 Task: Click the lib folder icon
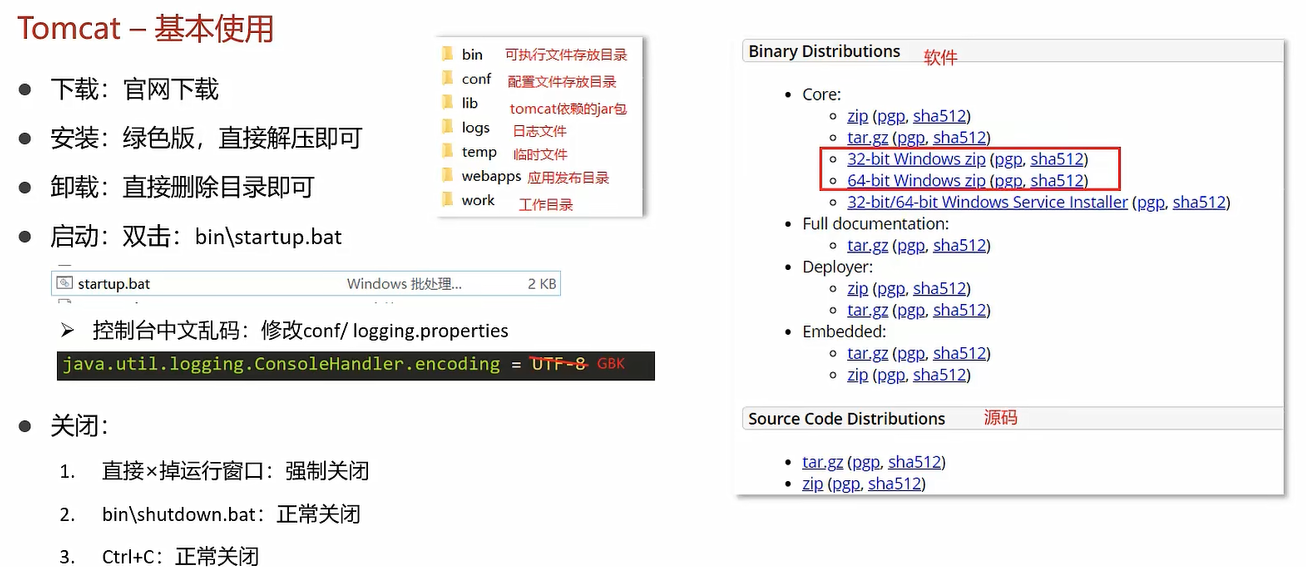point(447,103)
